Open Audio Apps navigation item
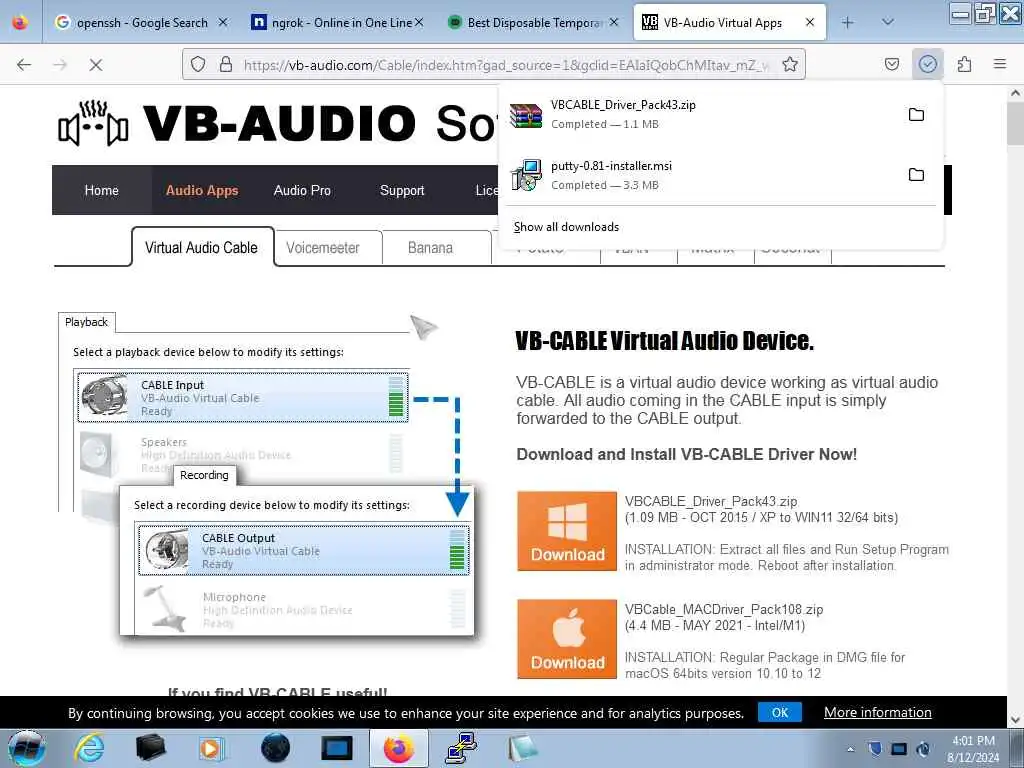The height and width of the screenshot is (768, 1024). point(202,190)
